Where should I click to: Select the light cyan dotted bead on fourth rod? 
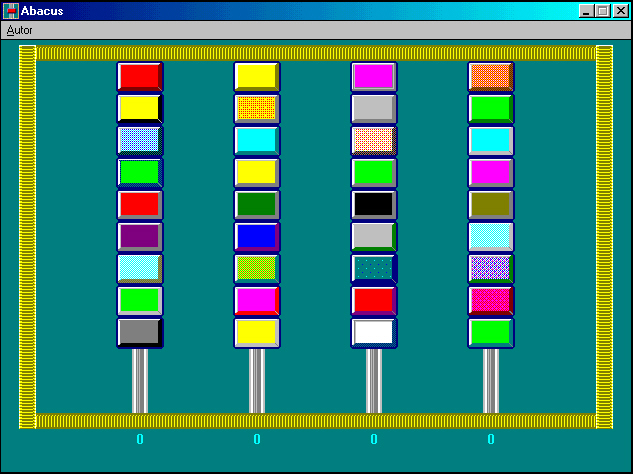tap(491, 237)
